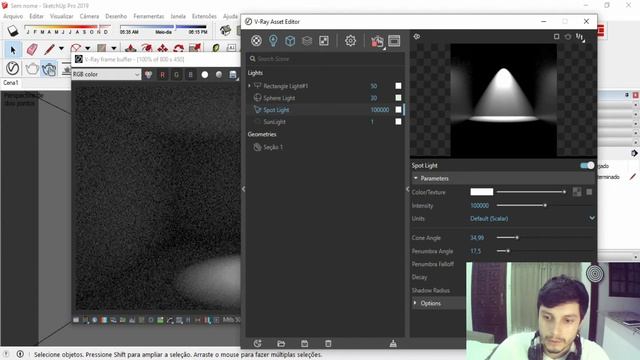Select the SunLight item in the list
Image resolution: width=640 pixels, height=360 pixels.
click(274, 122)
